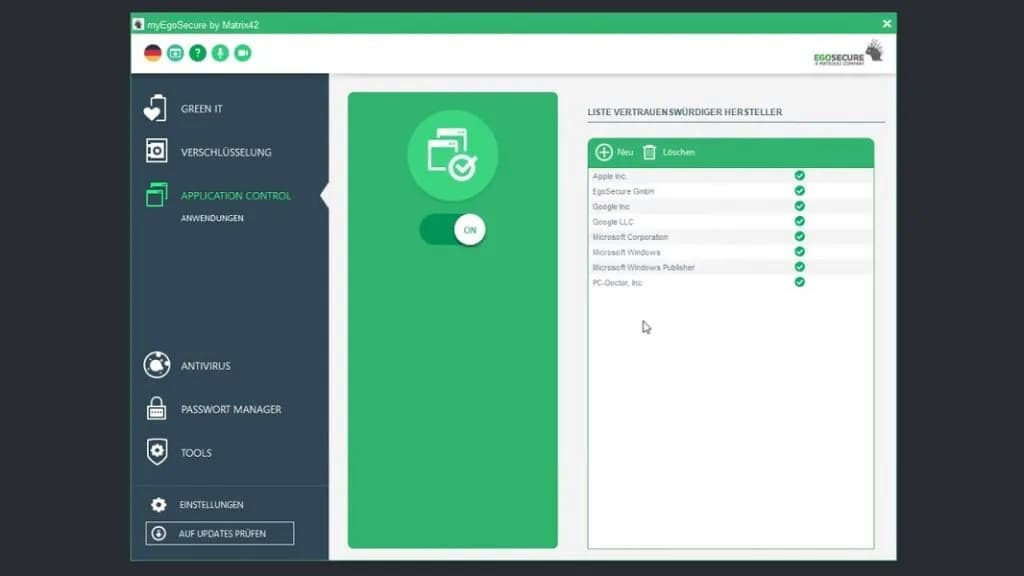Select Application Control in the sidebar
The height and width of the screenshot is (576, 1024).
tap(236, 196)
